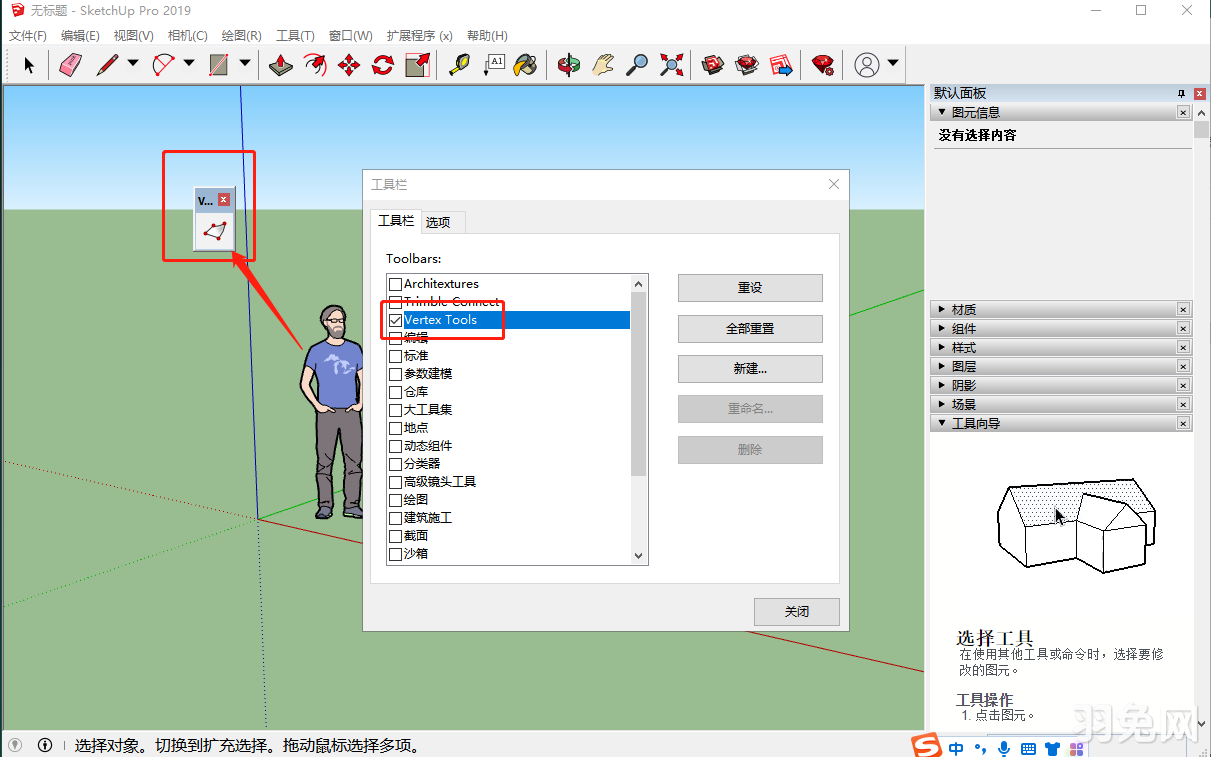The image size is (1211, 757).
Task: Activate the Push/Pull tool
Action: click(x=281, y=65)
